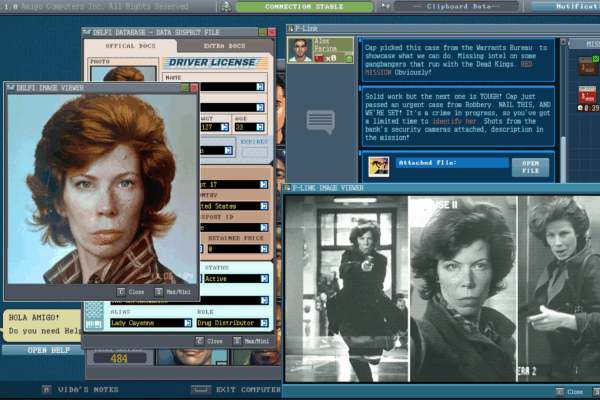
Task: Click the chat bubble icon in P-Link
Action: 320,121
